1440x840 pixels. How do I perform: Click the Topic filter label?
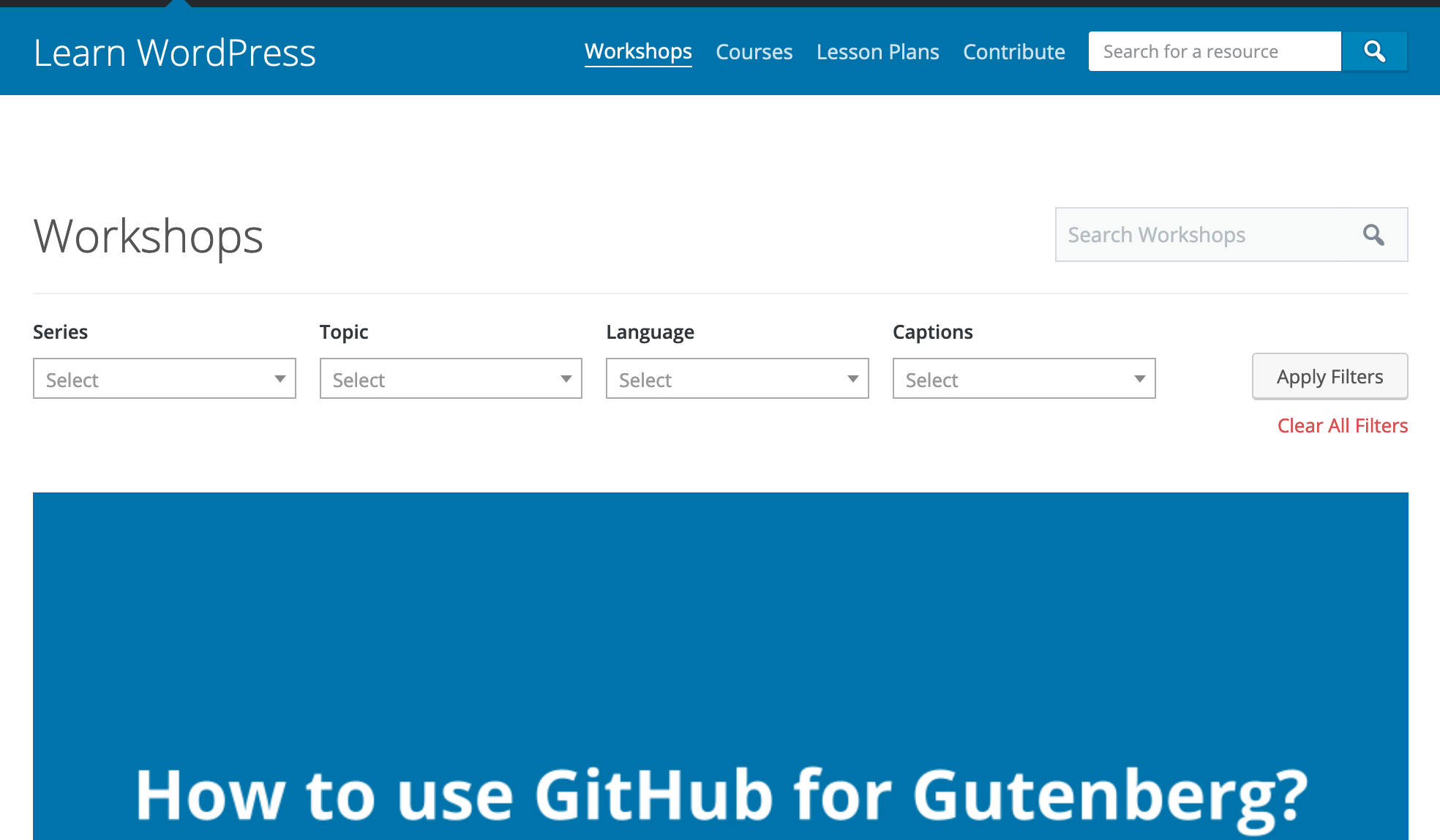[x=344, y=332]
